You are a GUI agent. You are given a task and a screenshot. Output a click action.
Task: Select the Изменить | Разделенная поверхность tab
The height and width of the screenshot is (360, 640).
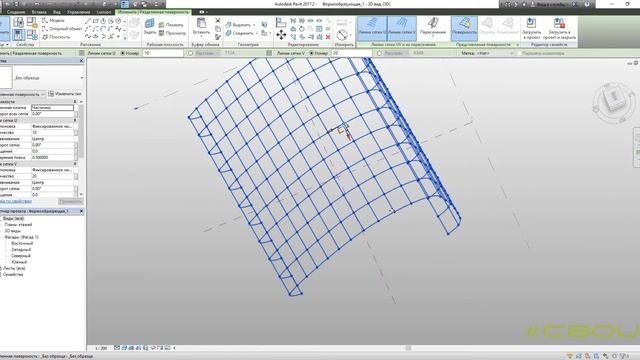coord(153,12)
